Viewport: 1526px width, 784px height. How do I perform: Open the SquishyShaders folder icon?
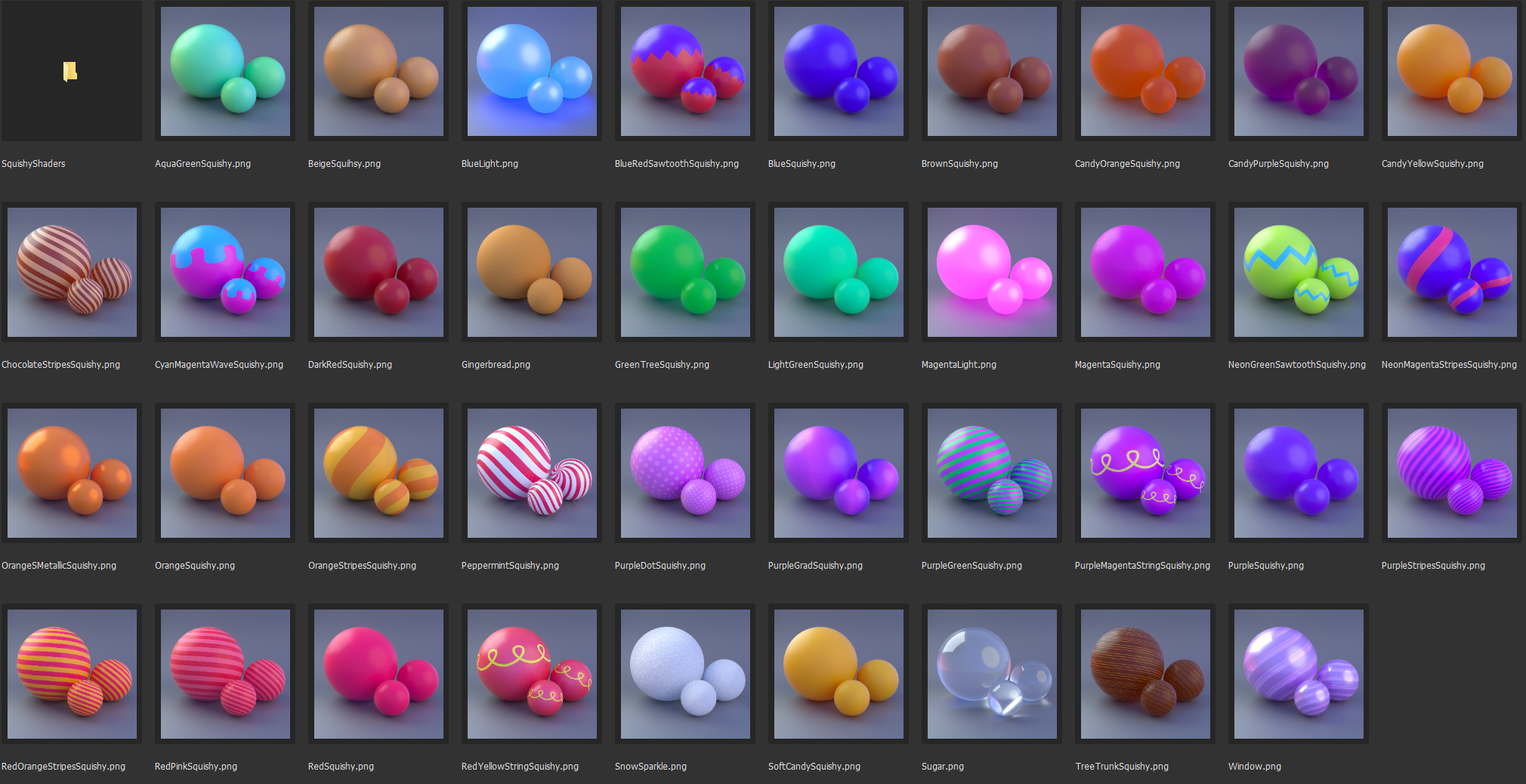[x=70, y=72]
